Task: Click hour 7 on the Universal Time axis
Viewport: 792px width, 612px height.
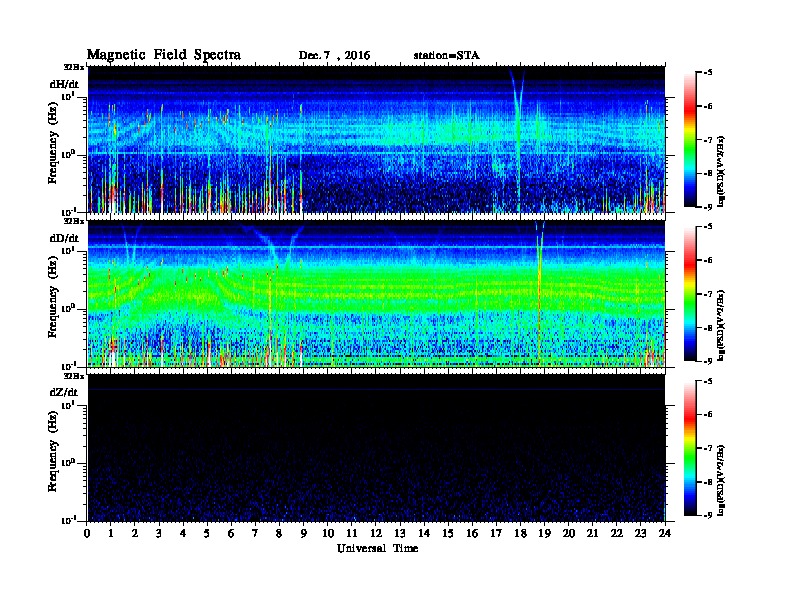Action: click(x=255, y=533)
